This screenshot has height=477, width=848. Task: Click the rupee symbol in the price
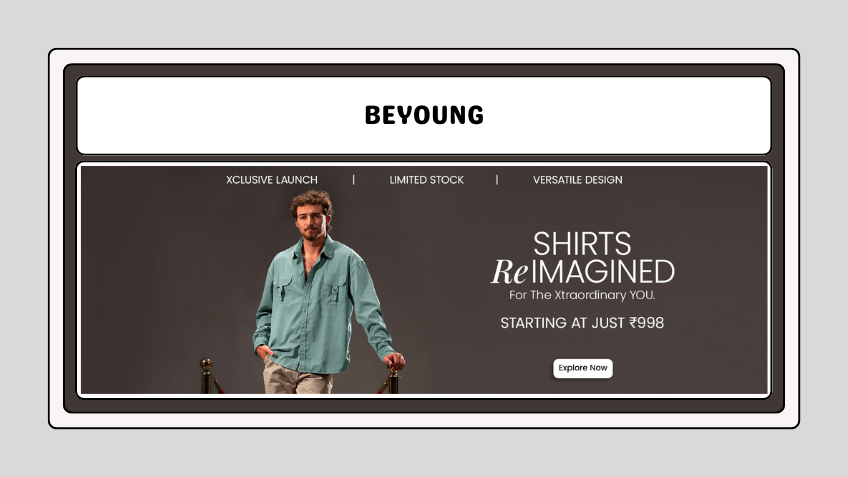coord(633,323)
